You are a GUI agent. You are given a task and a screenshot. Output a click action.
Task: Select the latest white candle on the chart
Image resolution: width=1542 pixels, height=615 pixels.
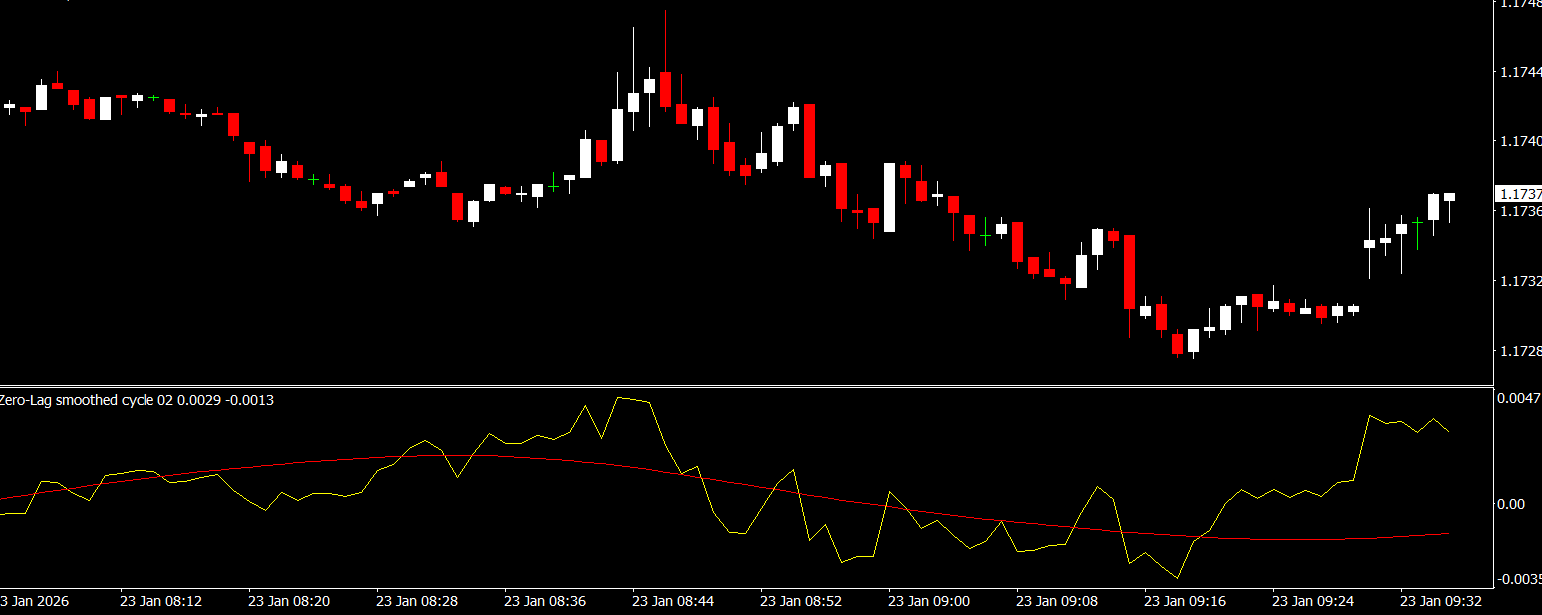click(x=1449, y=197)
